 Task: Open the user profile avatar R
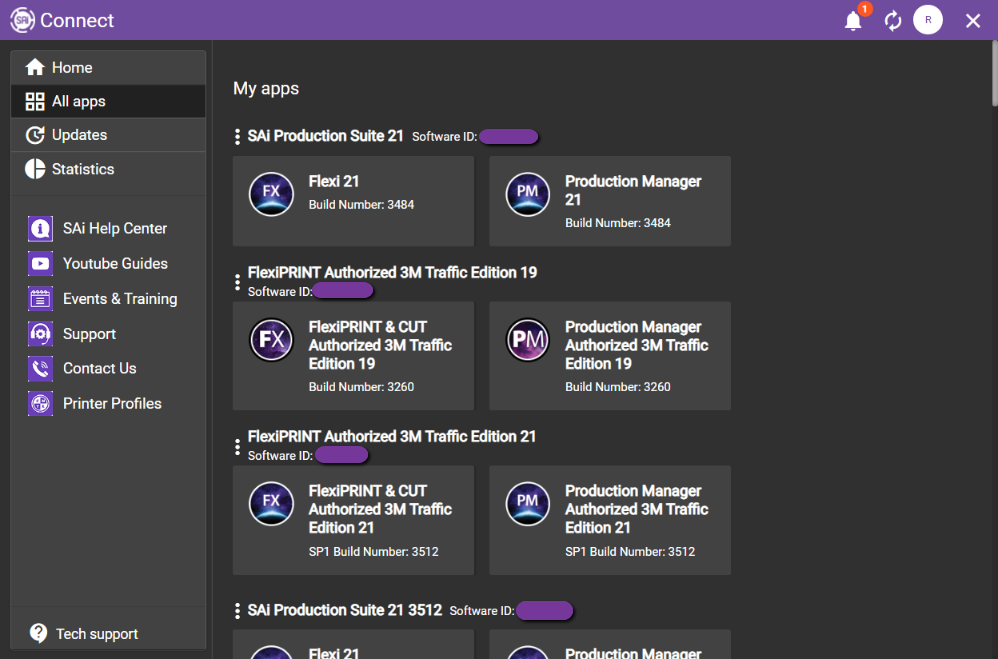[928, 20]
